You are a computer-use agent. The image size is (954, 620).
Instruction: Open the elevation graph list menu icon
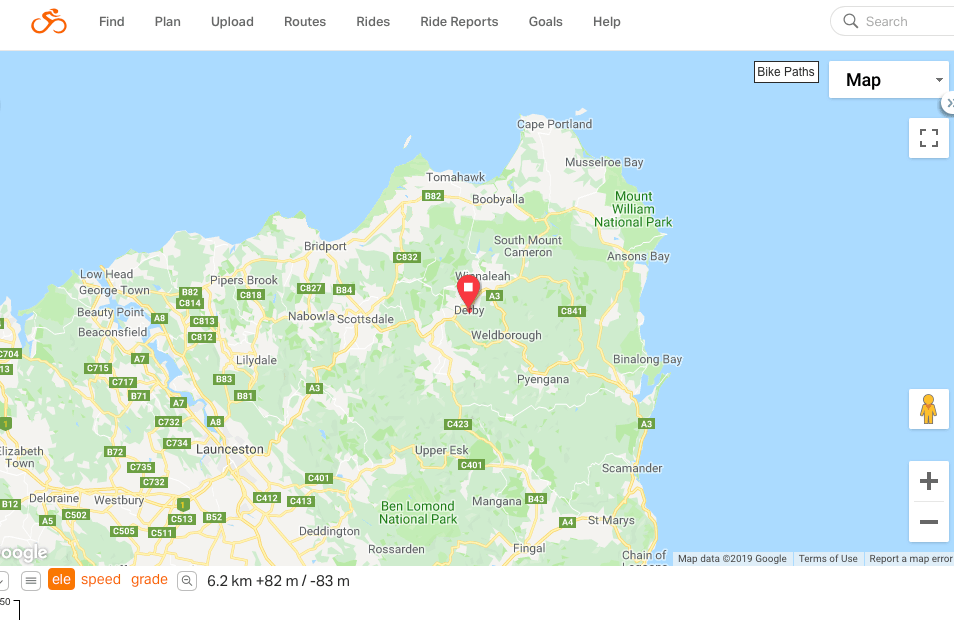31,581
